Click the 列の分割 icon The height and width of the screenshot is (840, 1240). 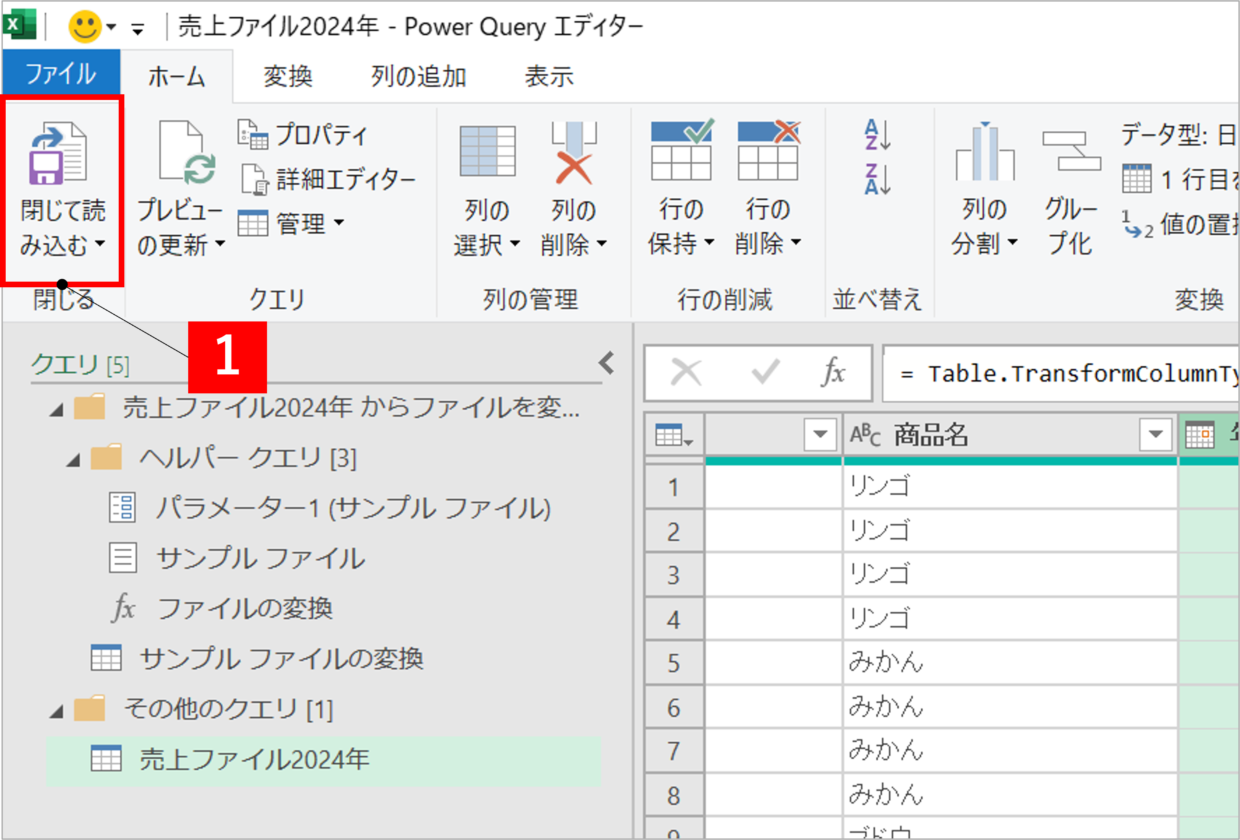click(984, 152)
